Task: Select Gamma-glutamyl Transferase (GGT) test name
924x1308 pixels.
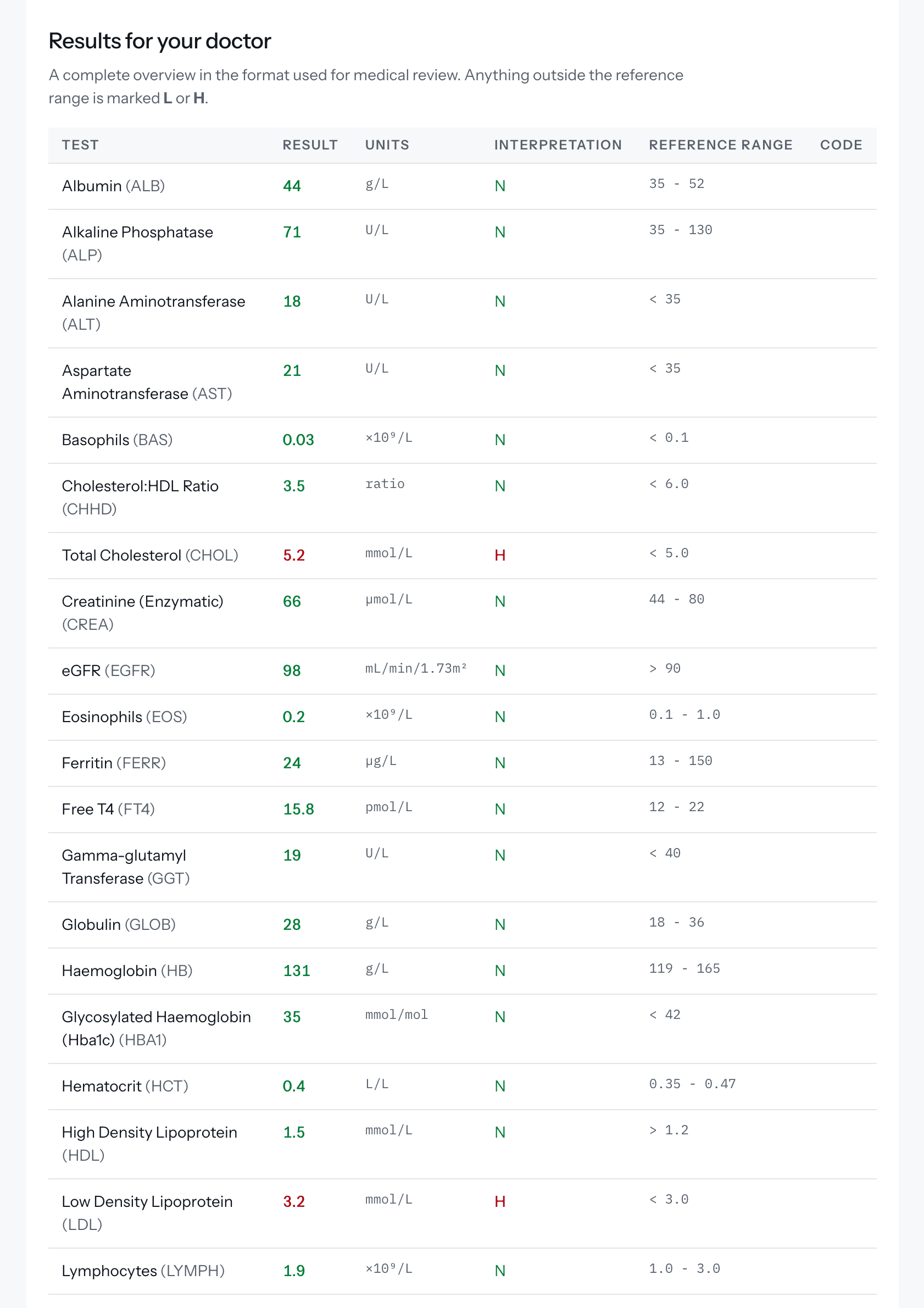Action: pyautogui.click(x=126, y=867)
